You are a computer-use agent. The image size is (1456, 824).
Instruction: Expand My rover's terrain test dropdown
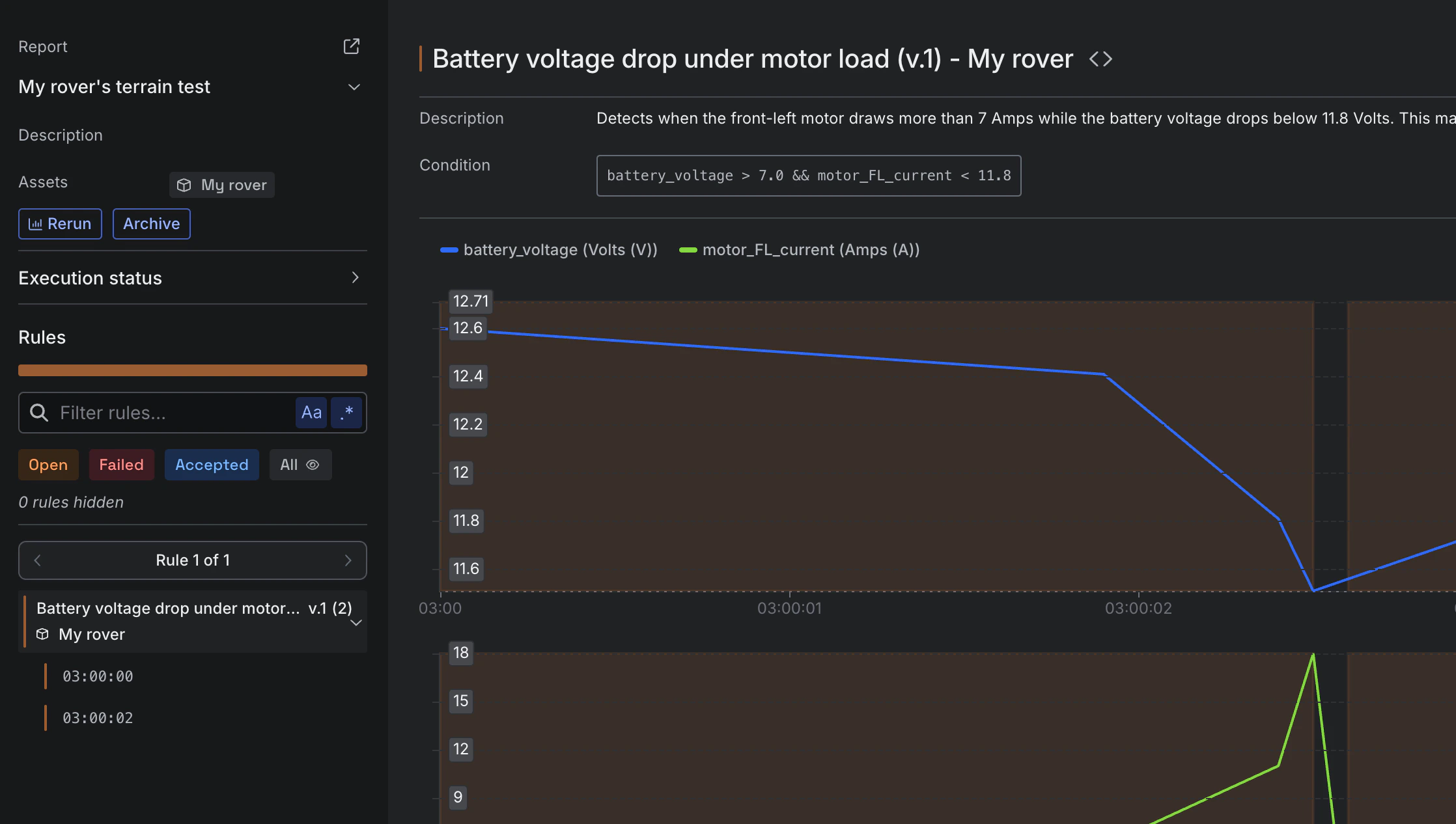point(354,87)
